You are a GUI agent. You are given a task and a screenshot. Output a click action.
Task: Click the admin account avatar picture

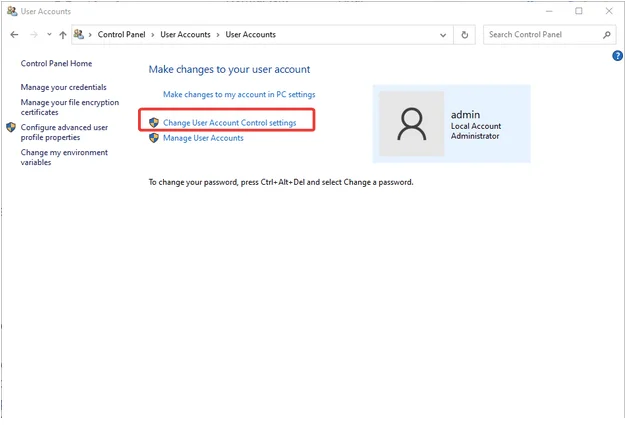(x=411, y=124)
